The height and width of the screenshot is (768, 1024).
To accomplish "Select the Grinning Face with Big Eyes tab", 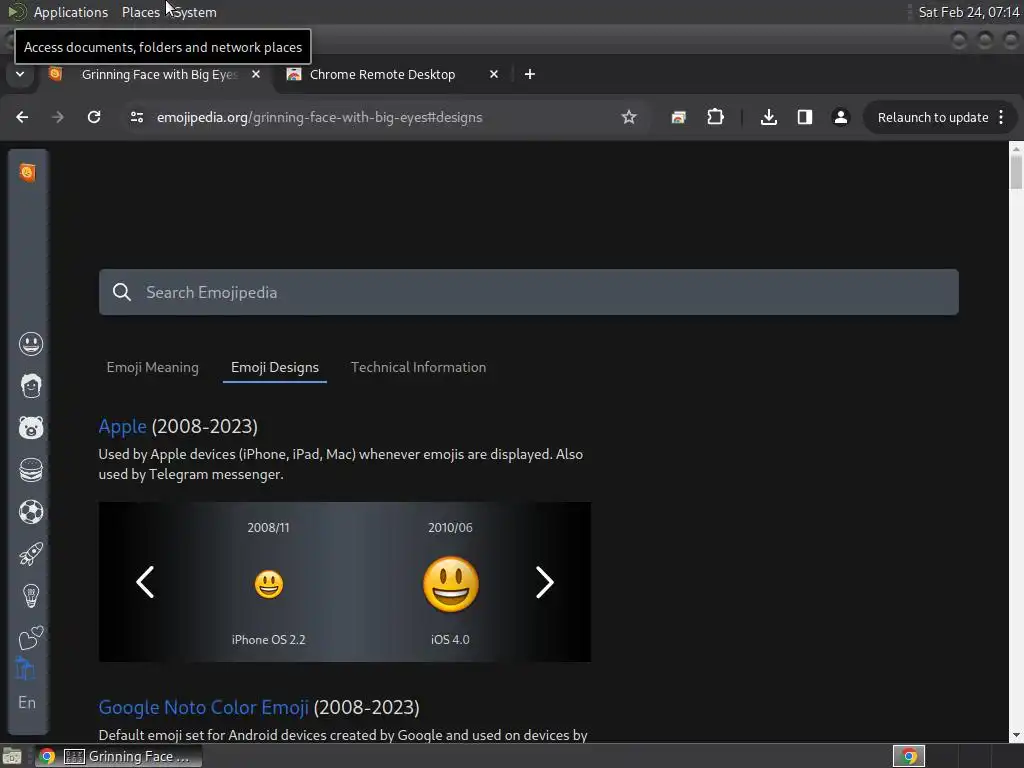I will [x=157, y=74].
